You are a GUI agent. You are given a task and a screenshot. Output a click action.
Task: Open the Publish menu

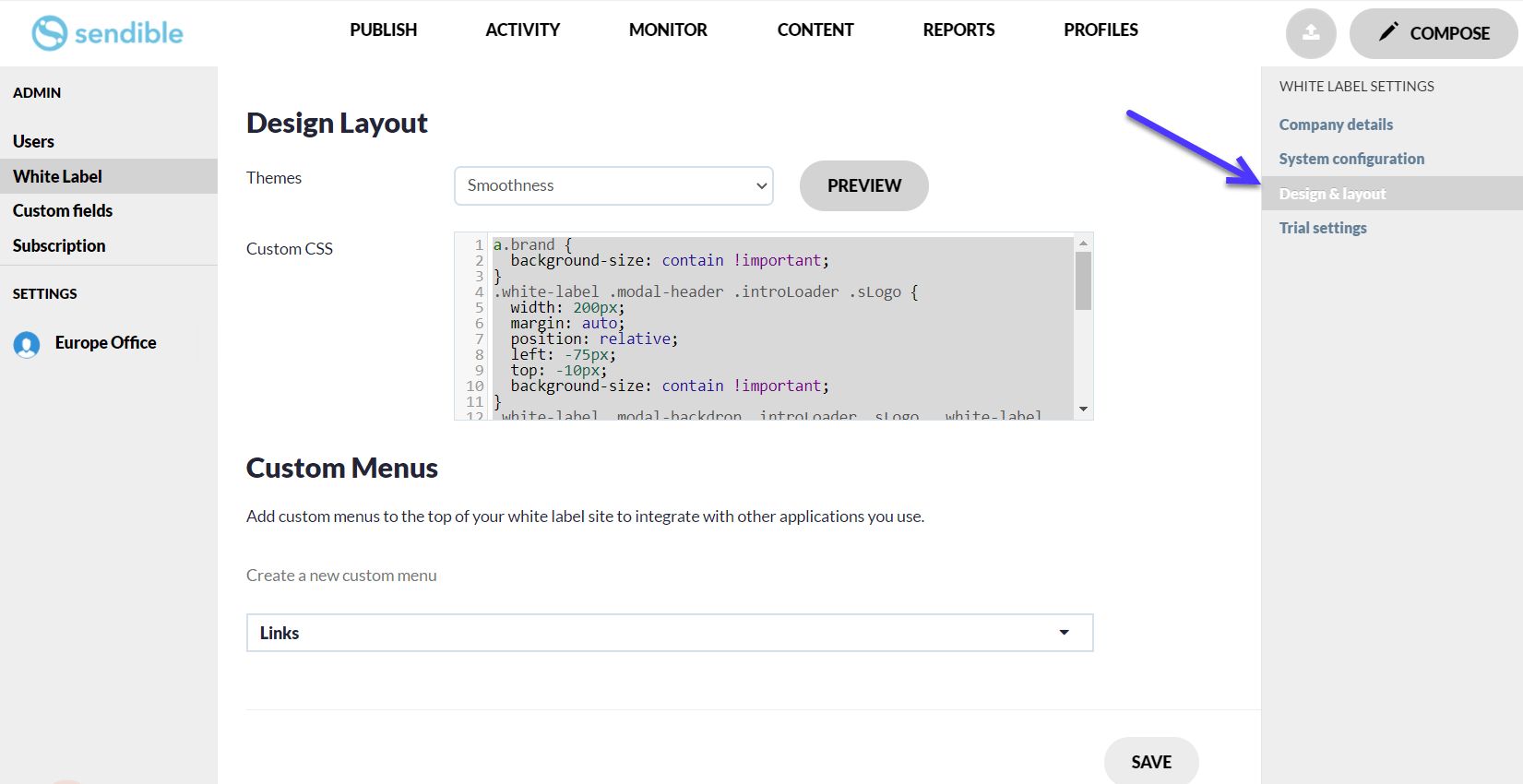click(383, 30)
